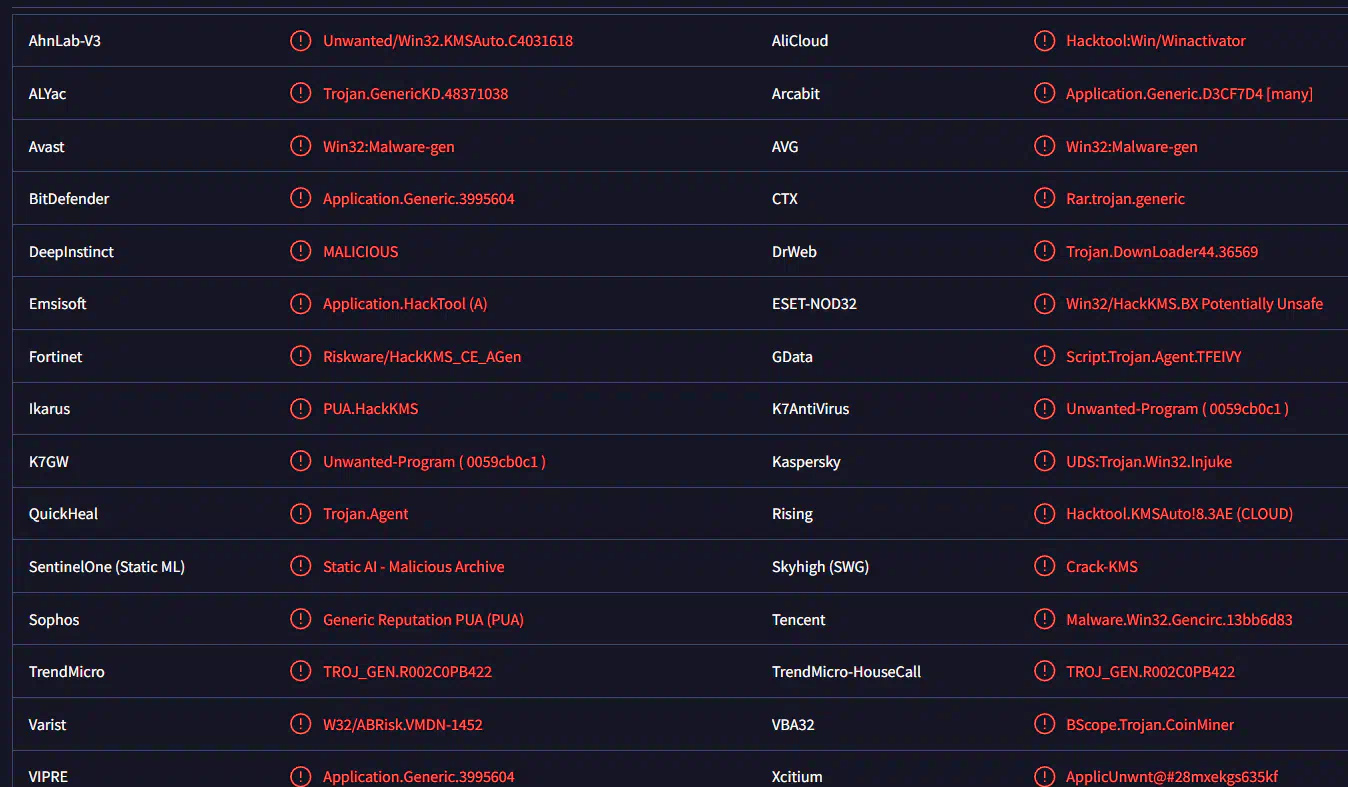Image resolution: width=1348 pixels, height=787 pixels.
Task: Click the alert icon next to Trojan.DownLoader44.36569
Action: click(x=1044, y=251)
